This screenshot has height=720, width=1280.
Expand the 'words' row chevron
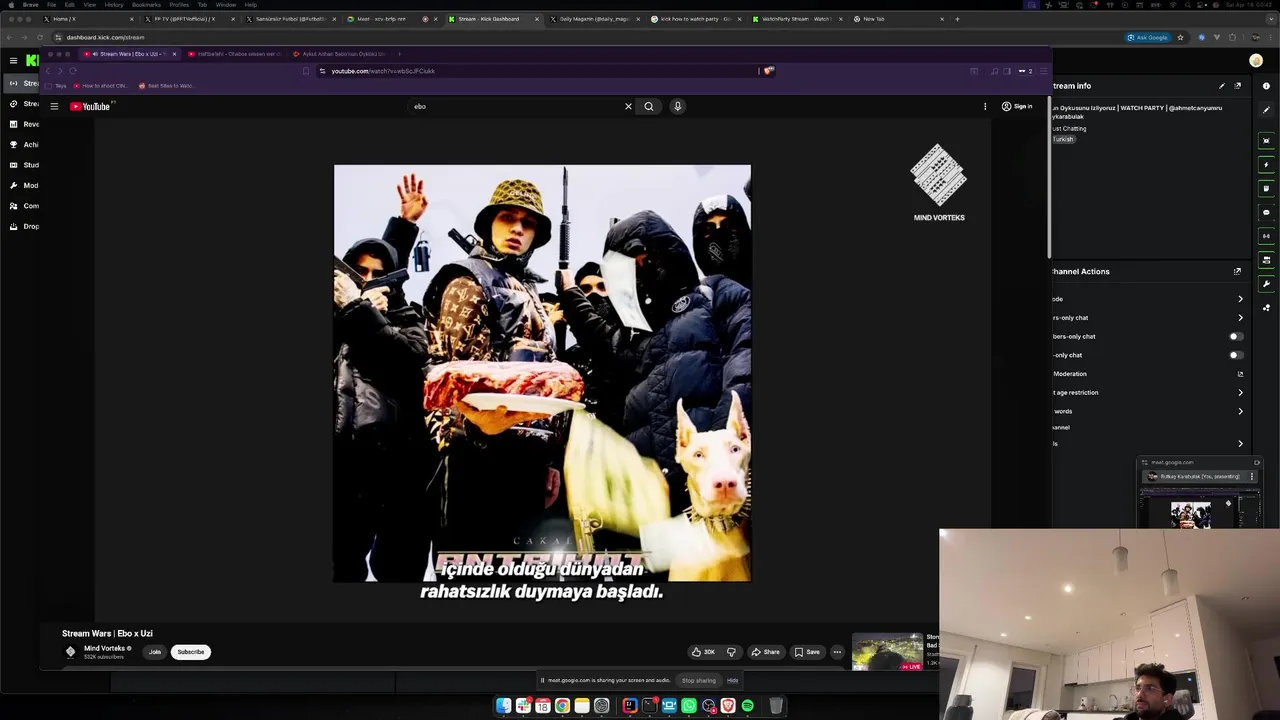click(x=1240, y=411)
